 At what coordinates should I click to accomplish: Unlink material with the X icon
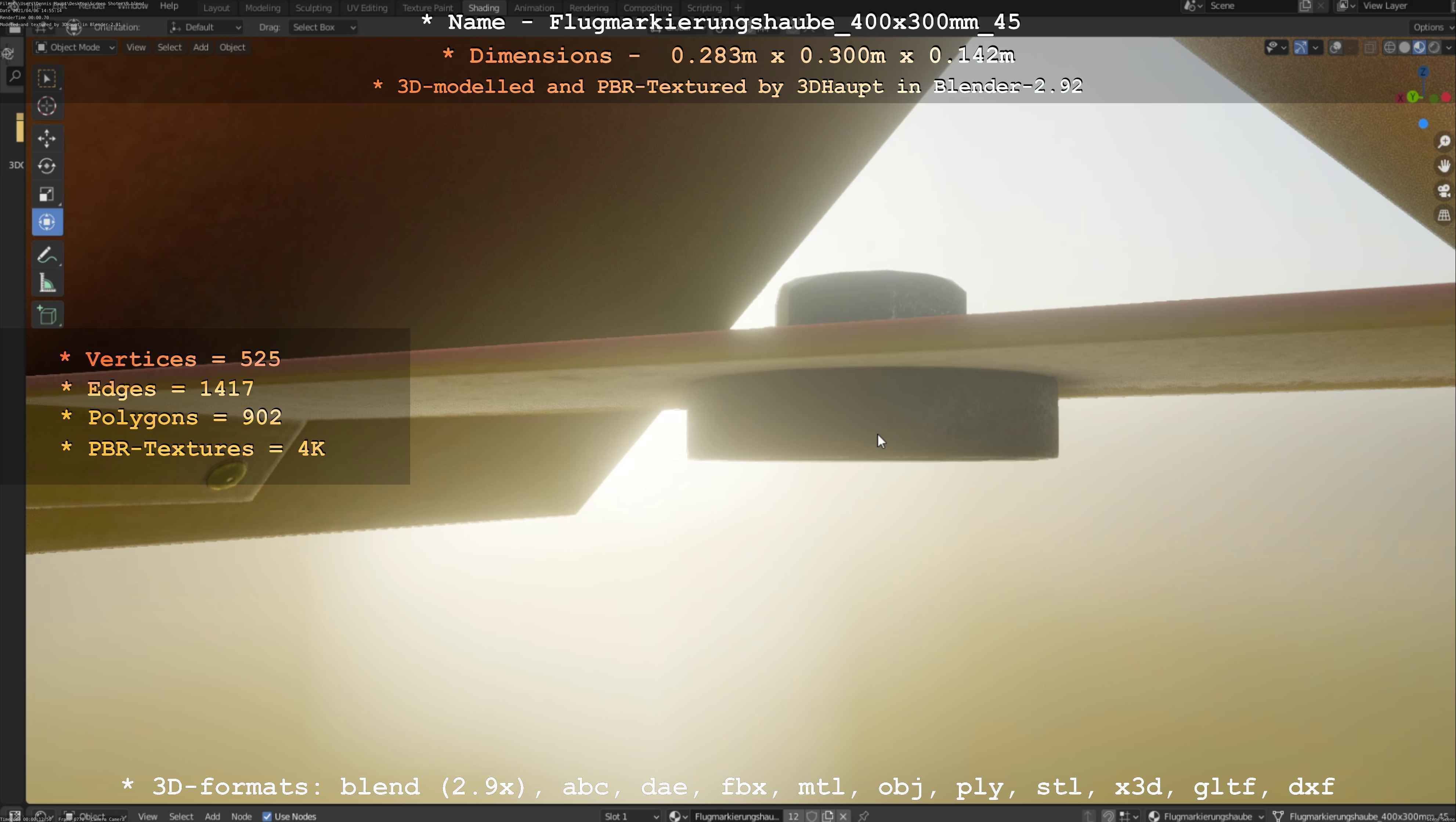[x=843, y=816]
